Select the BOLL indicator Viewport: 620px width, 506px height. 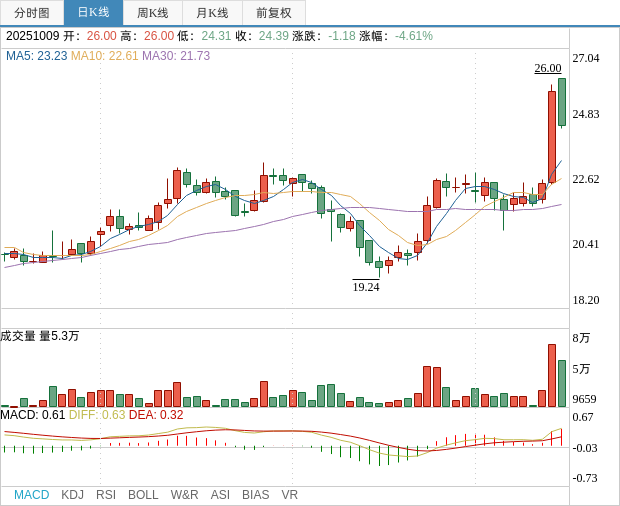(143, 495)
